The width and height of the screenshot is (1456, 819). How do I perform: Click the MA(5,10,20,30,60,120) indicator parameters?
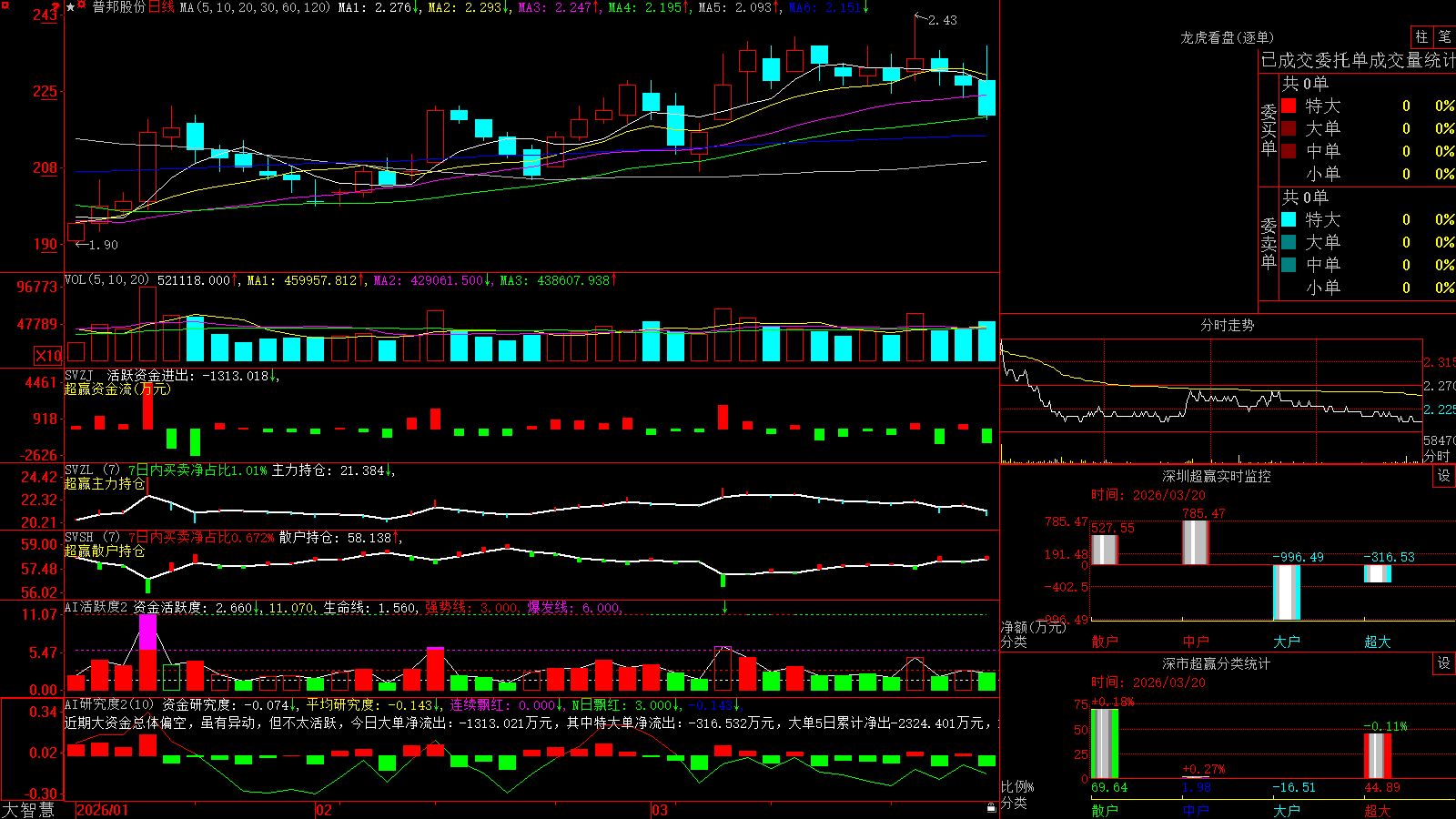(255, 7)
